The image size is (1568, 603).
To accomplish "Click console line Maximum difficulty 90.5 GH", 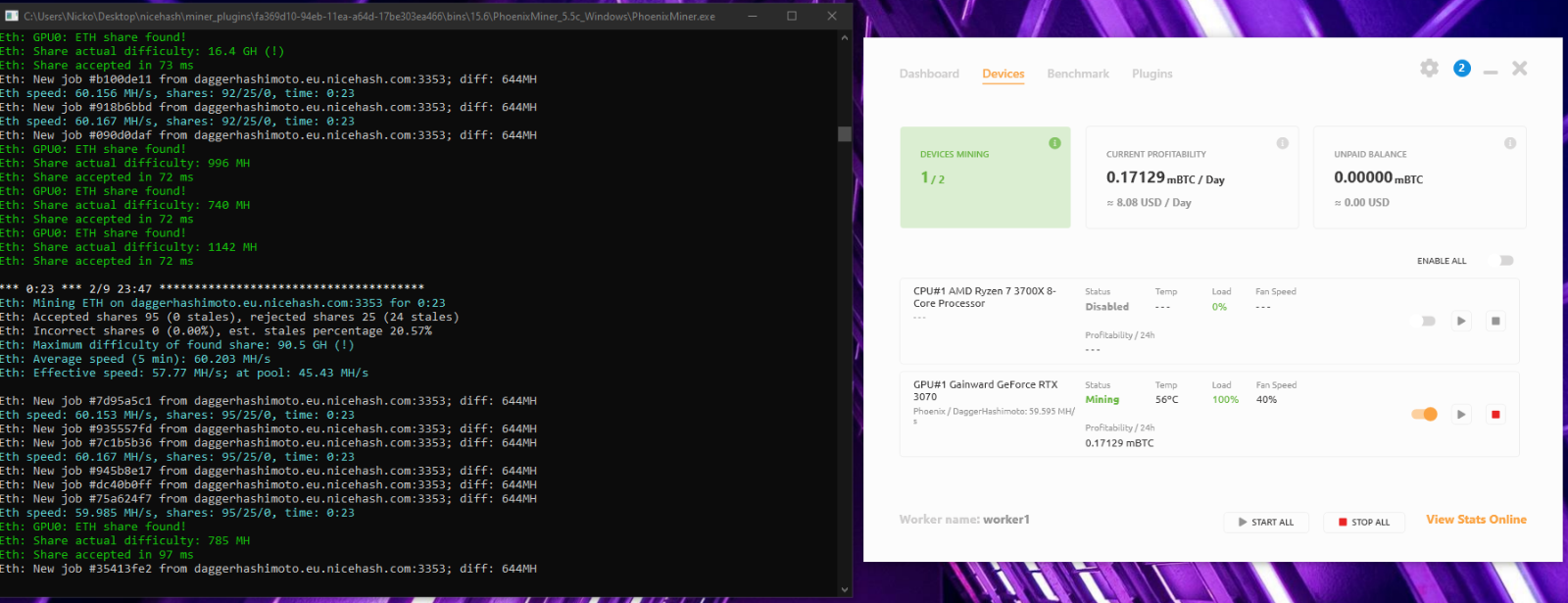I will tap(177, 345).
